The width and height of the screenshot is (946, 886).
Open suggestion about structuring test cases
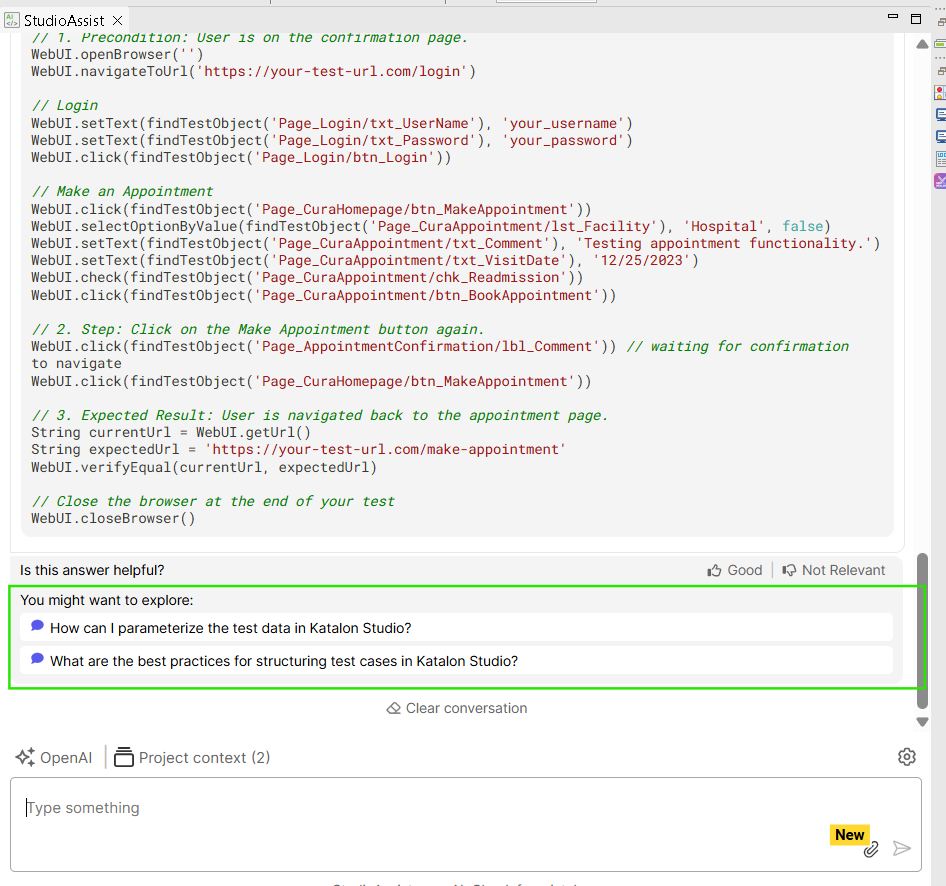[x=456, y=661]
